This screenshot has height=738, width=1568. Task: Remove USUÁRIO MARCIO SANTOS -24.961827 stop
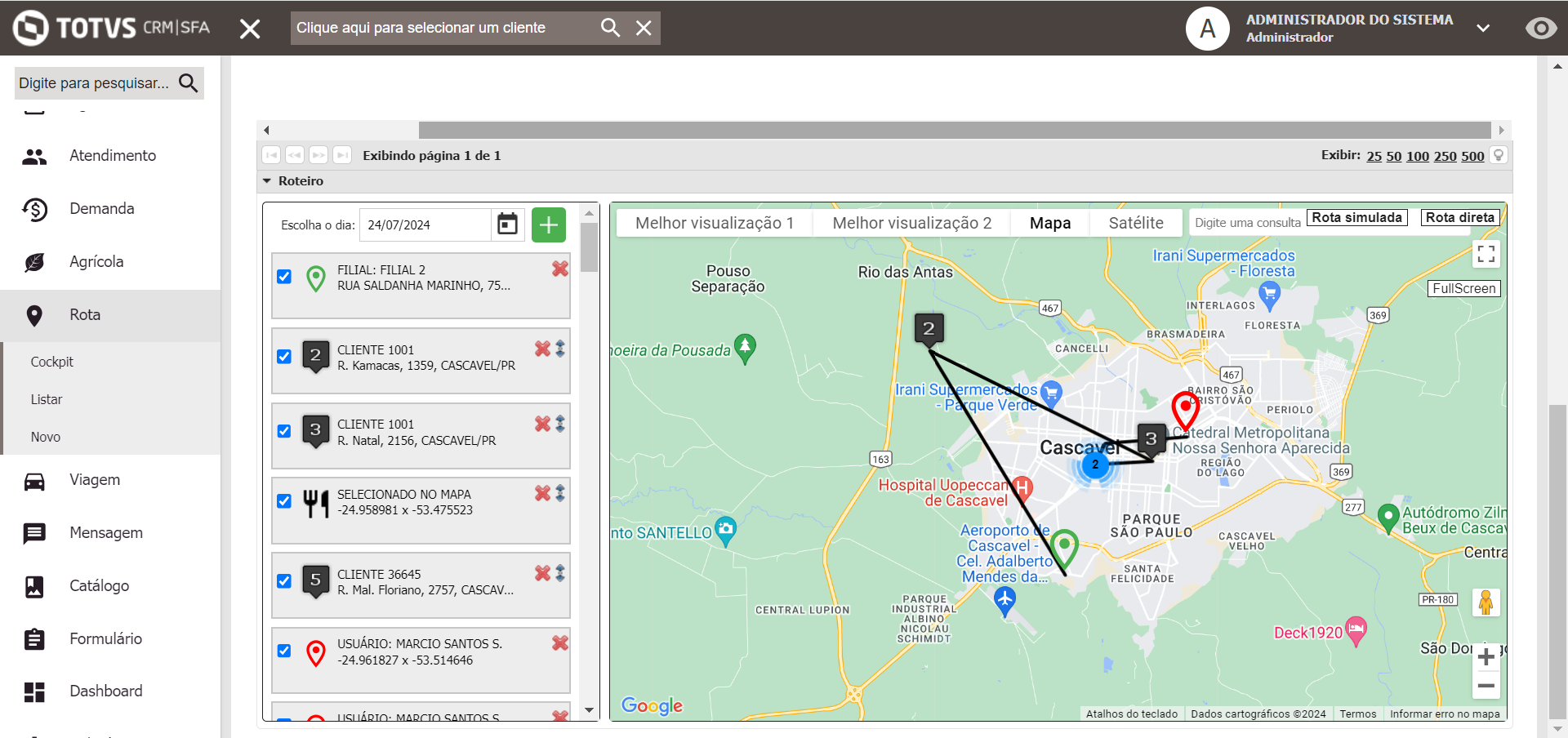coord(560,643)
